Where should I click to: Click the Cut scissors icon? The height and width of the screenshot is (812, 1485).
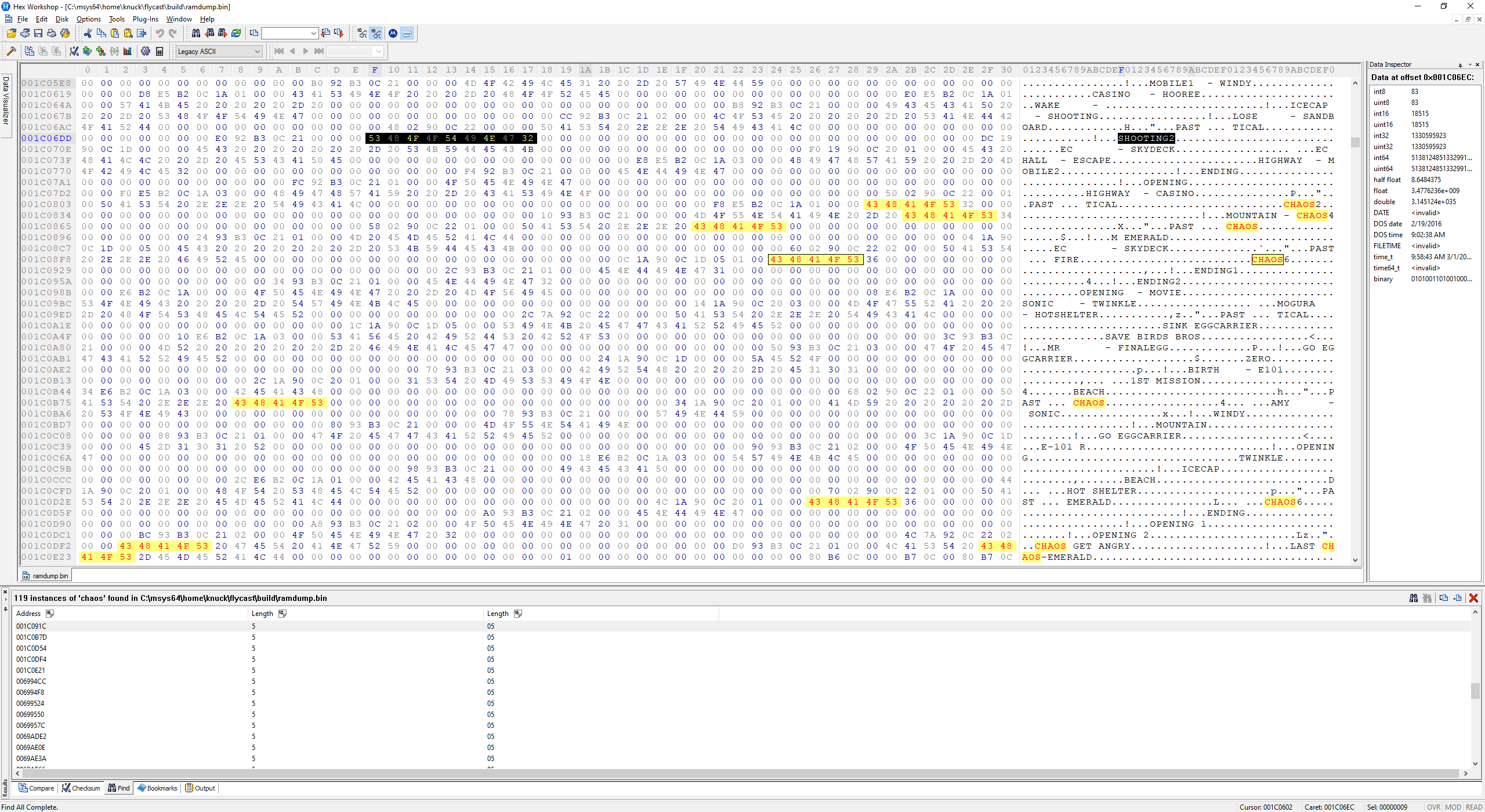pyautogui.click(x=88, y=34)
